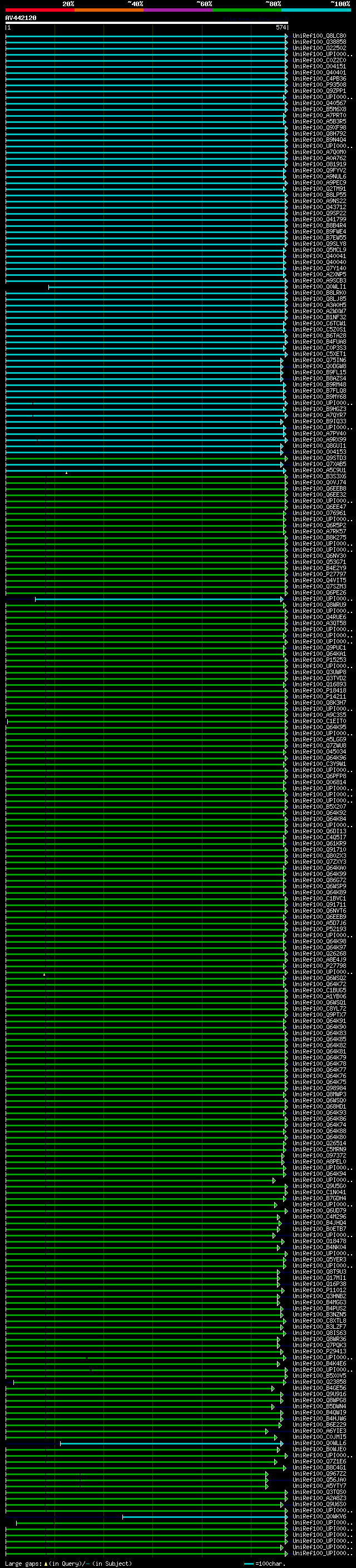356x1568 pixels.
Task: Select label UniRef100_Q8WRU9
Action: coord(319,605)
